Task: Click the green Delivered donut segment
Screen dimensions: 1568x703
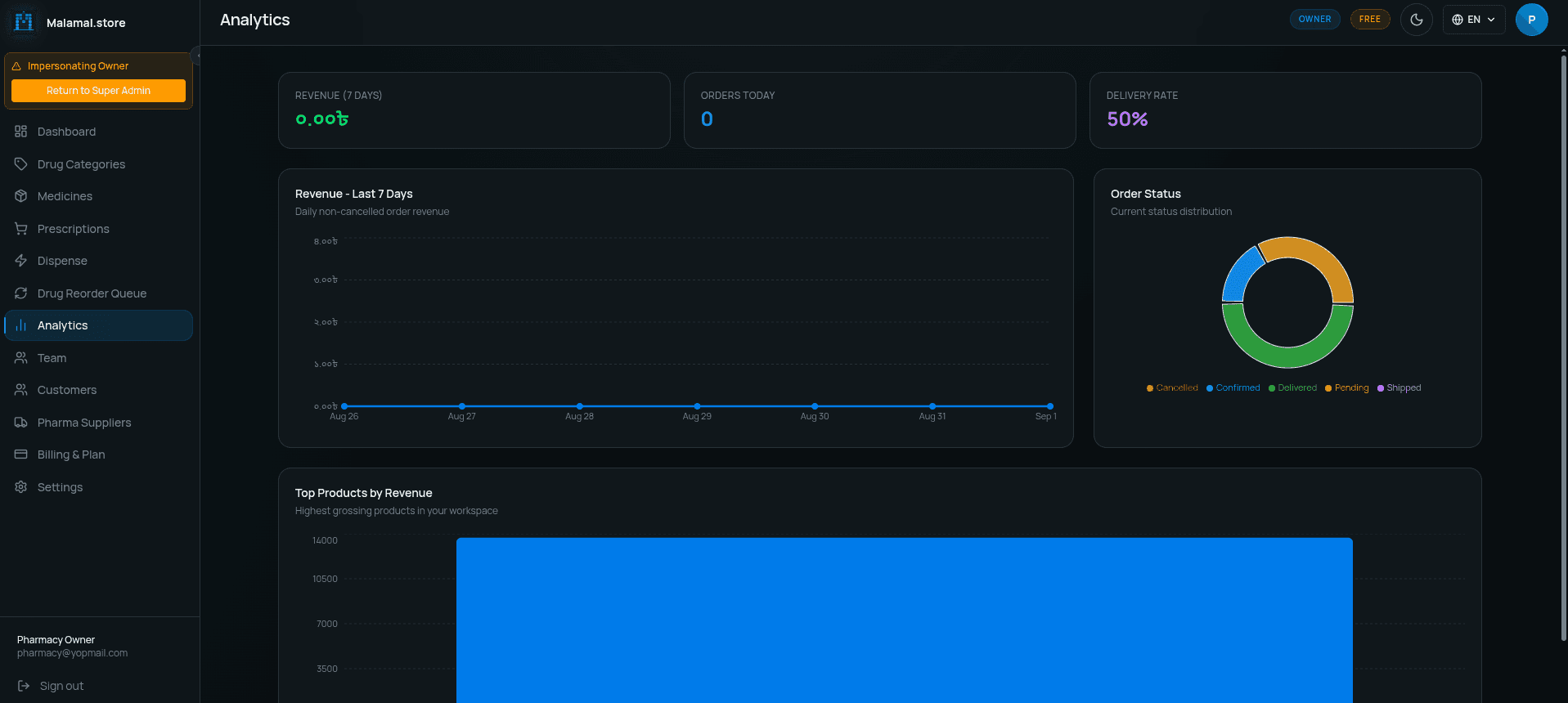Action: (x=1288, y=357)
